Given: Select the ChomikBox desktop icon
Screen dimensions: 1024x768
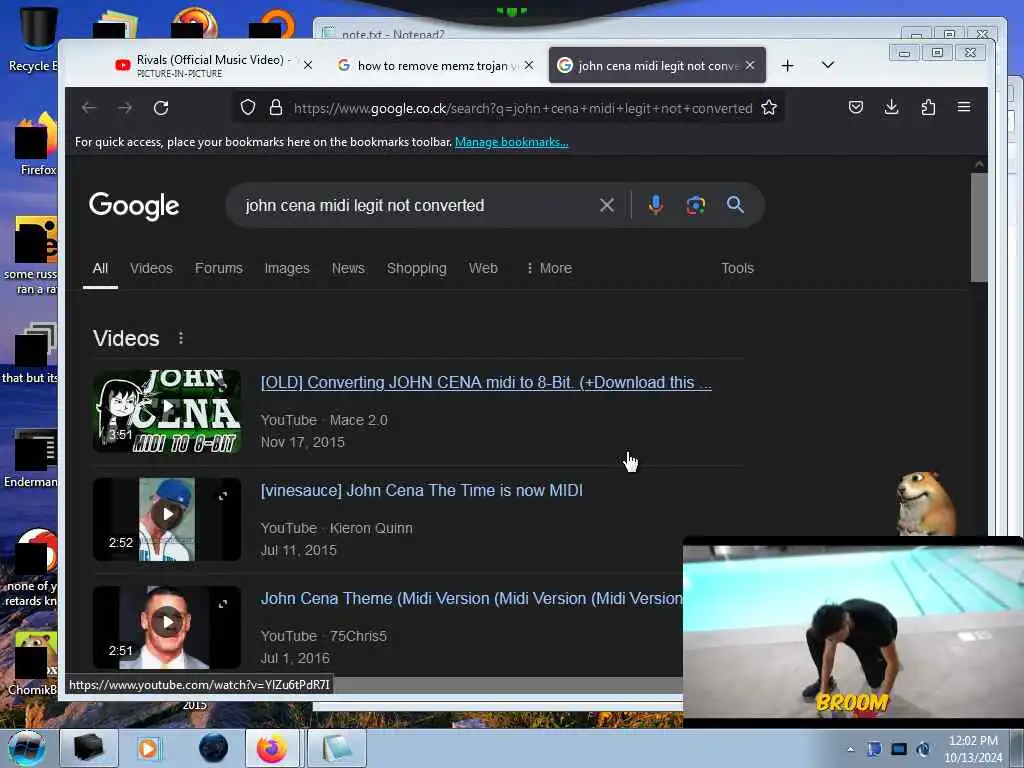Looking at the screenshot, I should click(33, 665).
